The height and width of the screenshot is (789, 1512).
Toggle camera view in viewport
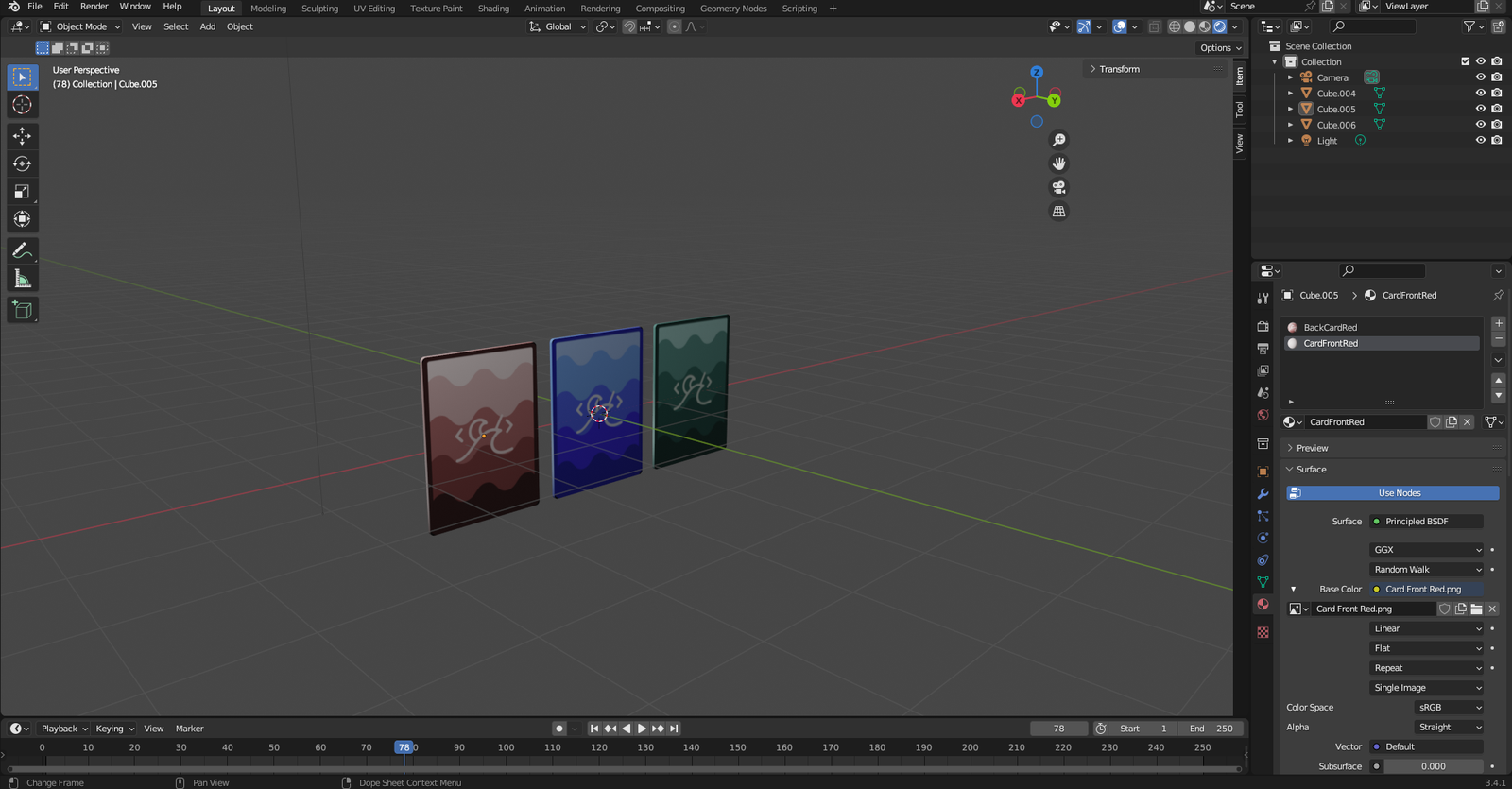point(1058,187)
